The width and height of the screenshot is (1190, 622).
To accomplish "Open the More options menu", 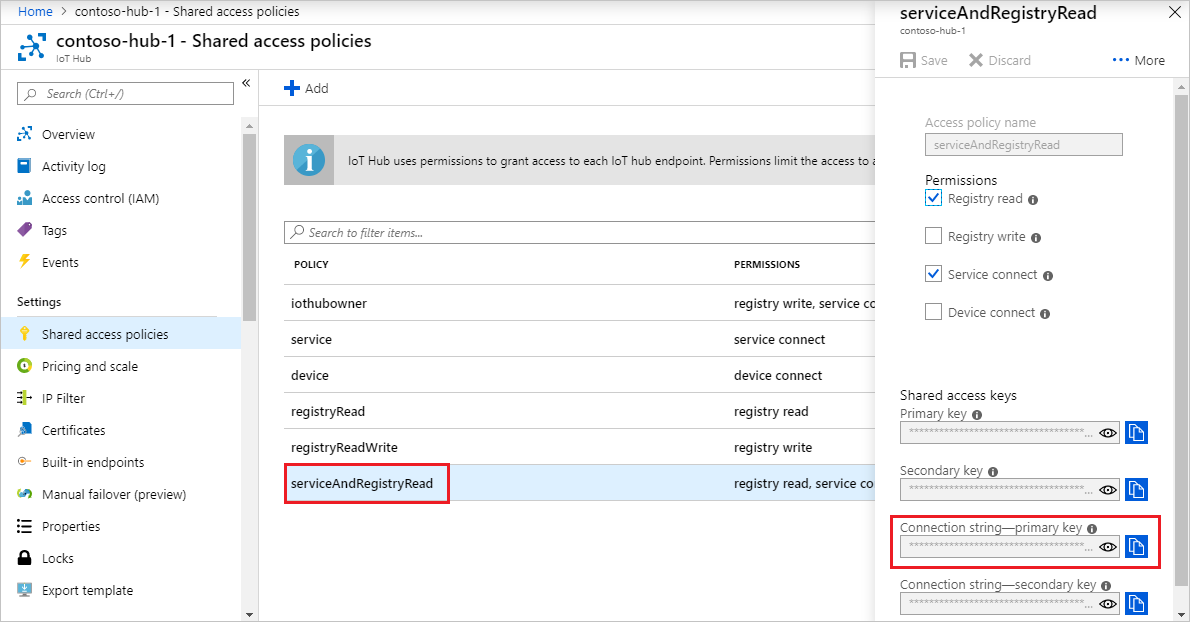I will [1138, 61].
